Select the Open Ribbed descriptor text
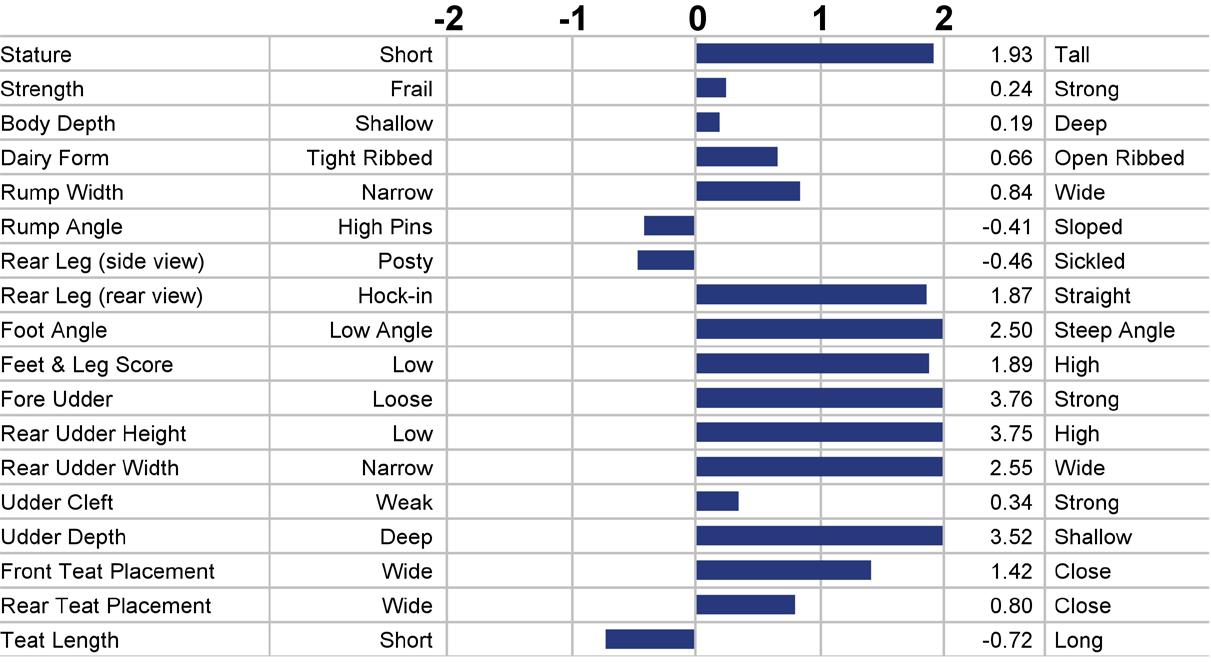 pos(1119,158)
